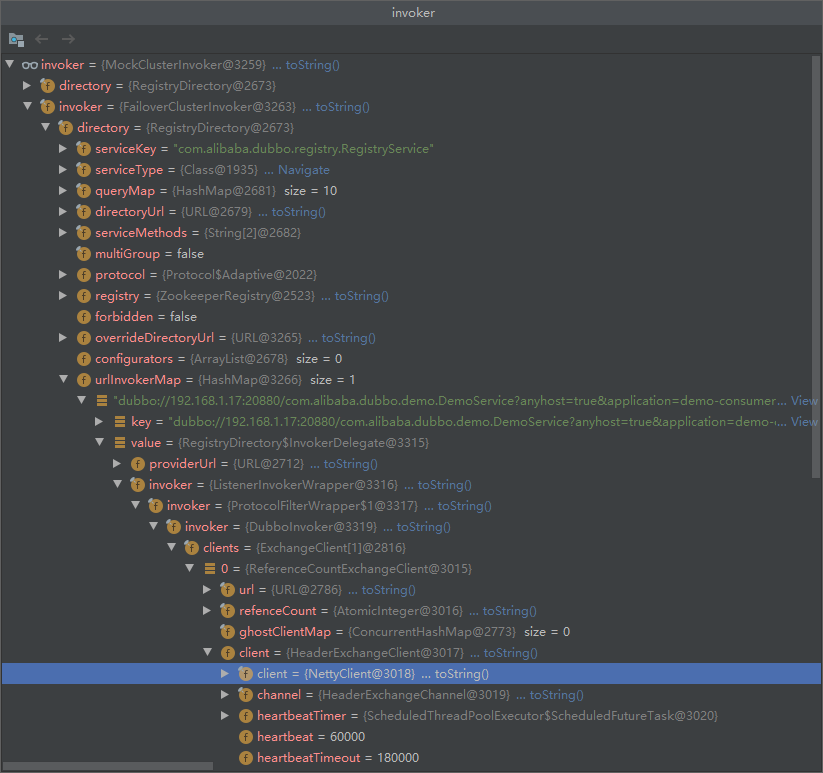The height and width of the screenshot is (773, 823).
Task: Select the protocol Protocol$Adaptive row
Action: pos(412,275)
